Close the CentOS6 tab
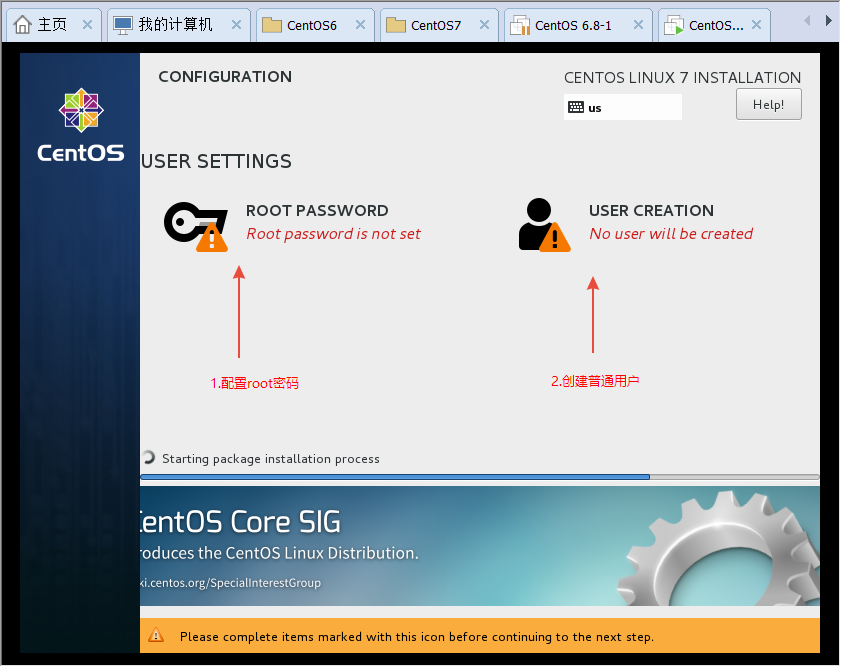The image size is (841, 667). 360,25
